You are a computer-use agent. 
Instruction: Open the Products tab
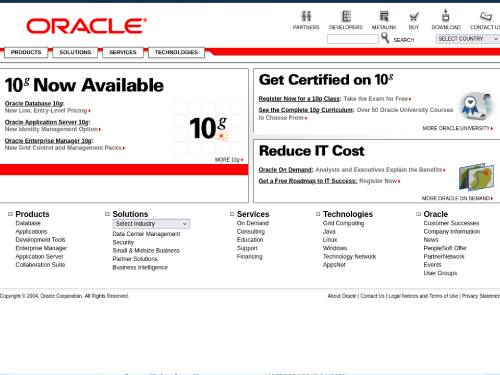(x=26, y=52)
